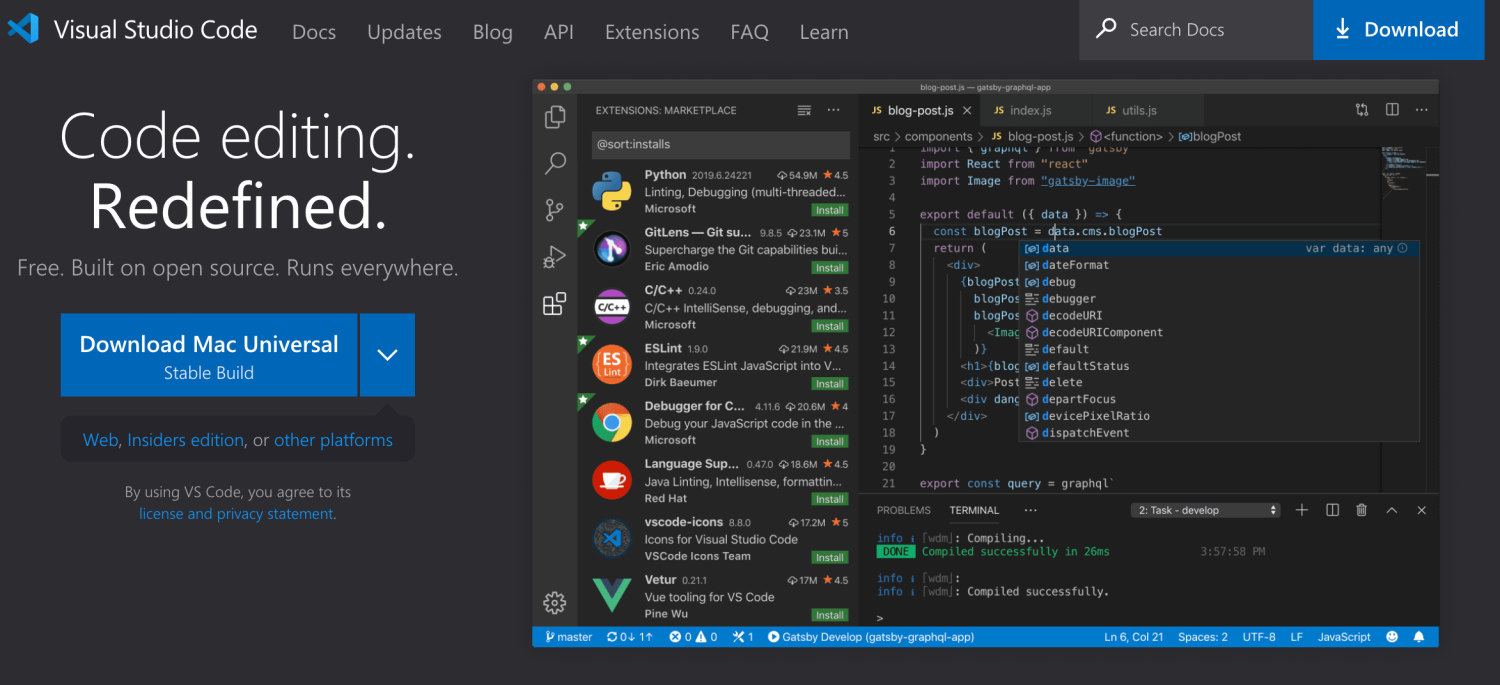Open the Explorer files icon in activity bar
The image size is (1500, 685).
[555, 117]
